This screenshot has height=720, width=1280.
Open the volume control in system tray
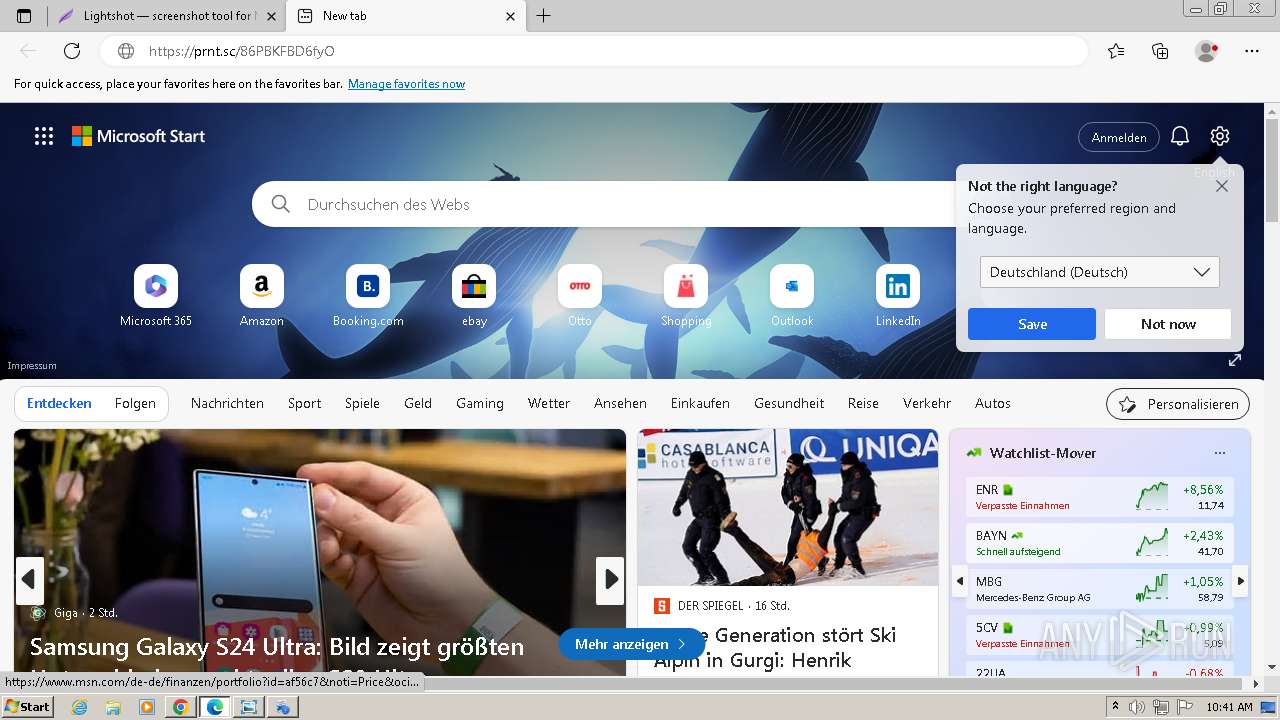tap(1137, 707)
